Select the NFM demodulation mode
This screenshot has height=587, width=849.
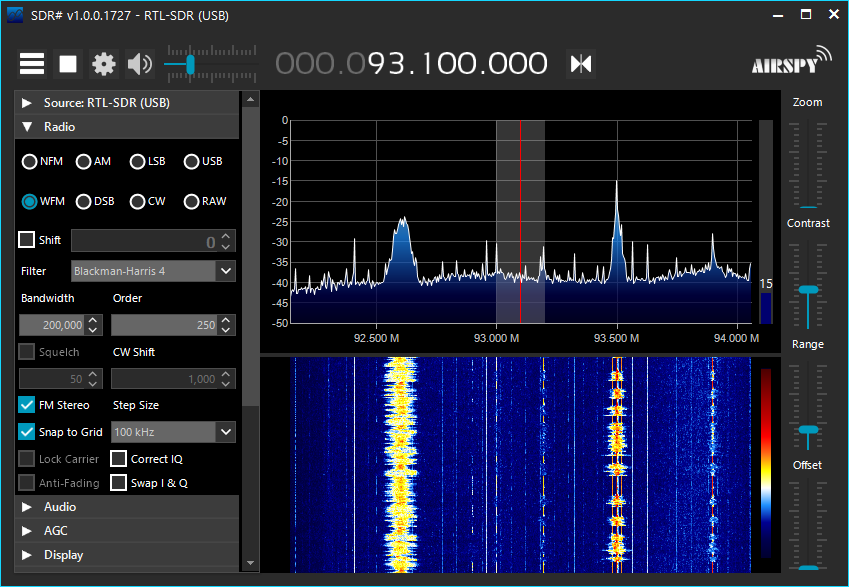pos(30,161)
